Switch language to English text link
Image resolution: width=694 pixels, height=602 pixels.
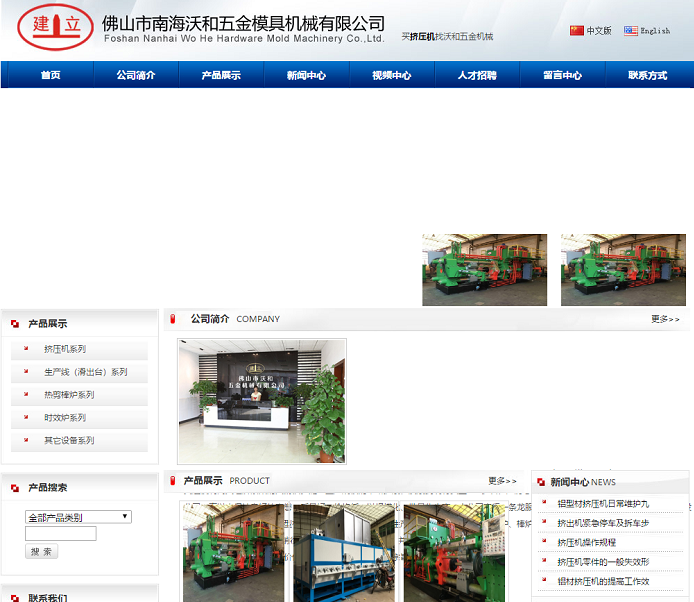point(655,31)
